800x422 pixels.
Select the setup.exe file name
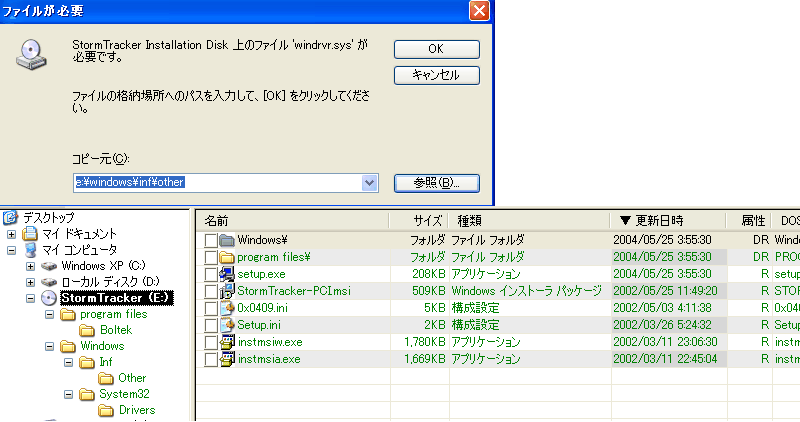tap(261, 274)
